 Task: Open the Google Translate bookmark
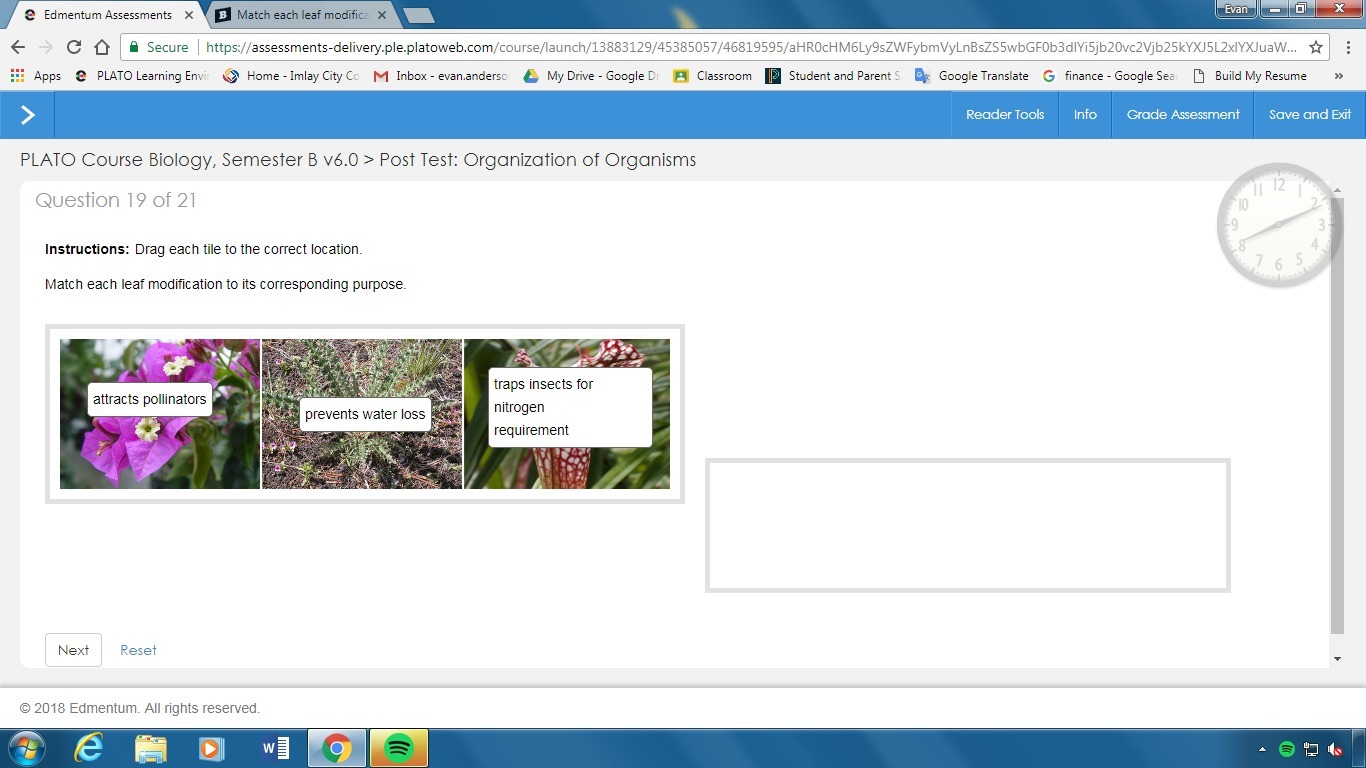click(x=971, y=75)
